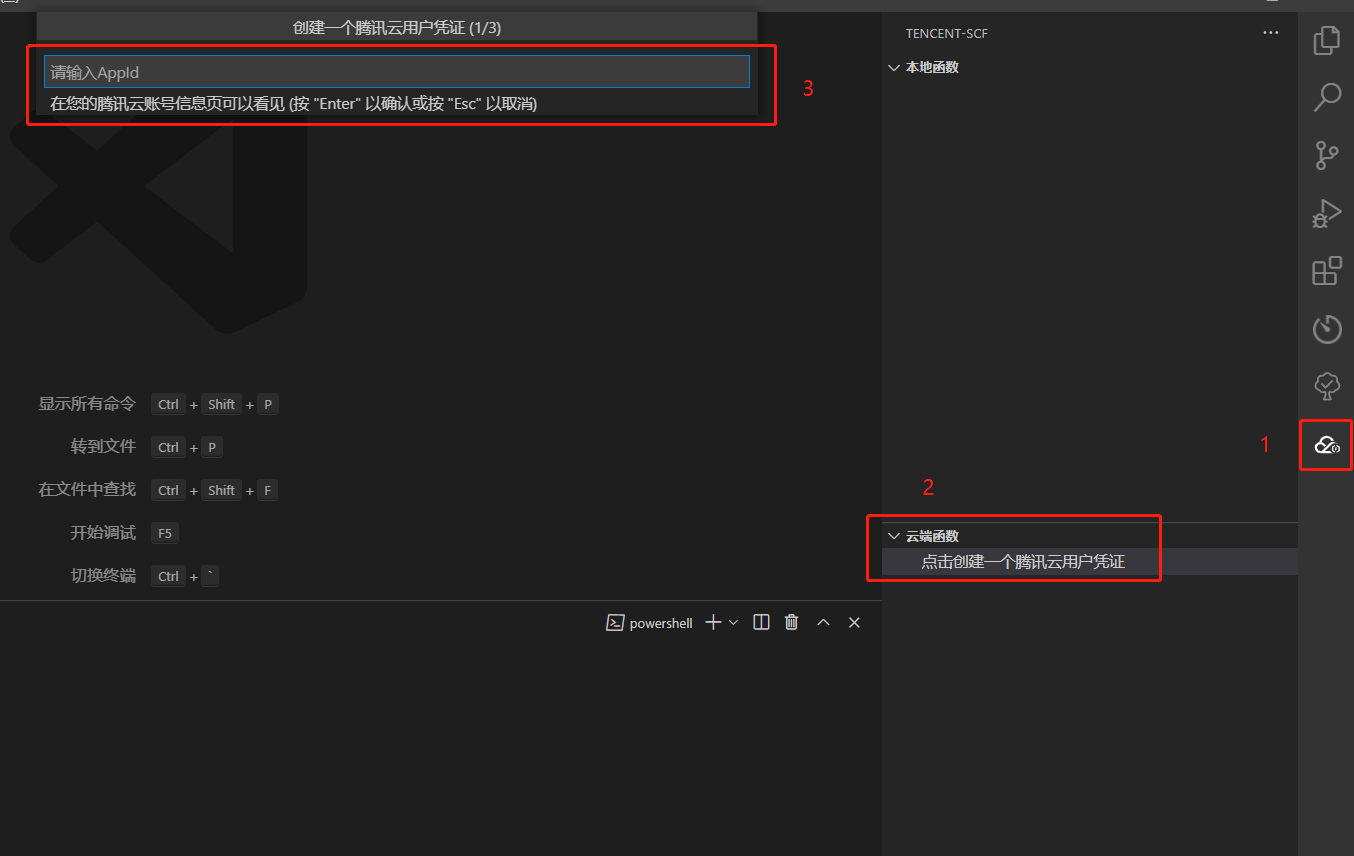Split the terminal panel
This screenshot has height=856, width=1354.
[x=761, y=622]
